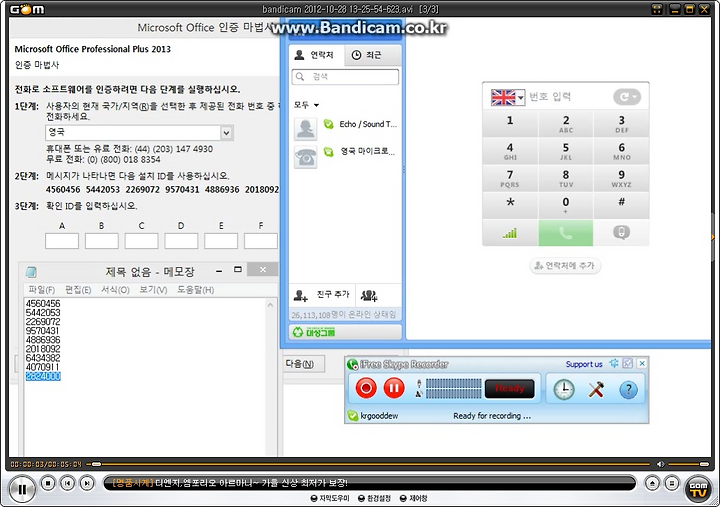Click dialpad key 9 WXYZ
The image size is (720, 507).
[x=621, y=178]
